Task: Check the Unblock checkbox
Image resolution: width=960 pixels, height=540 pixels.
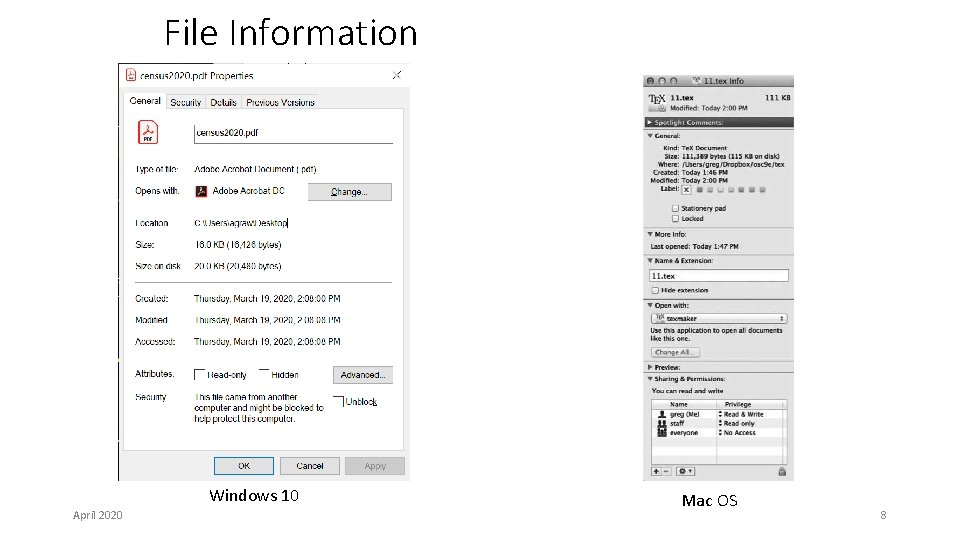Action: (x=339, y=401)
